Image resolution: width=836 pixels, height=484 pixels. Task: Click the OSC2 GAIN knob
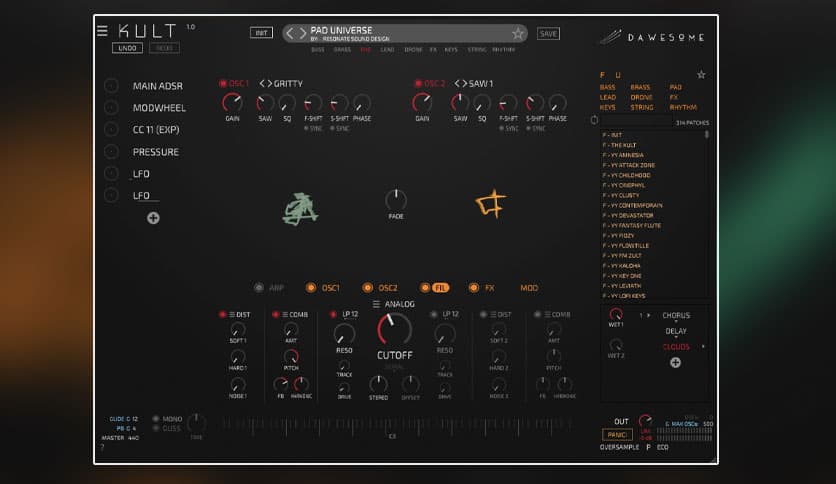pos(422,102)
